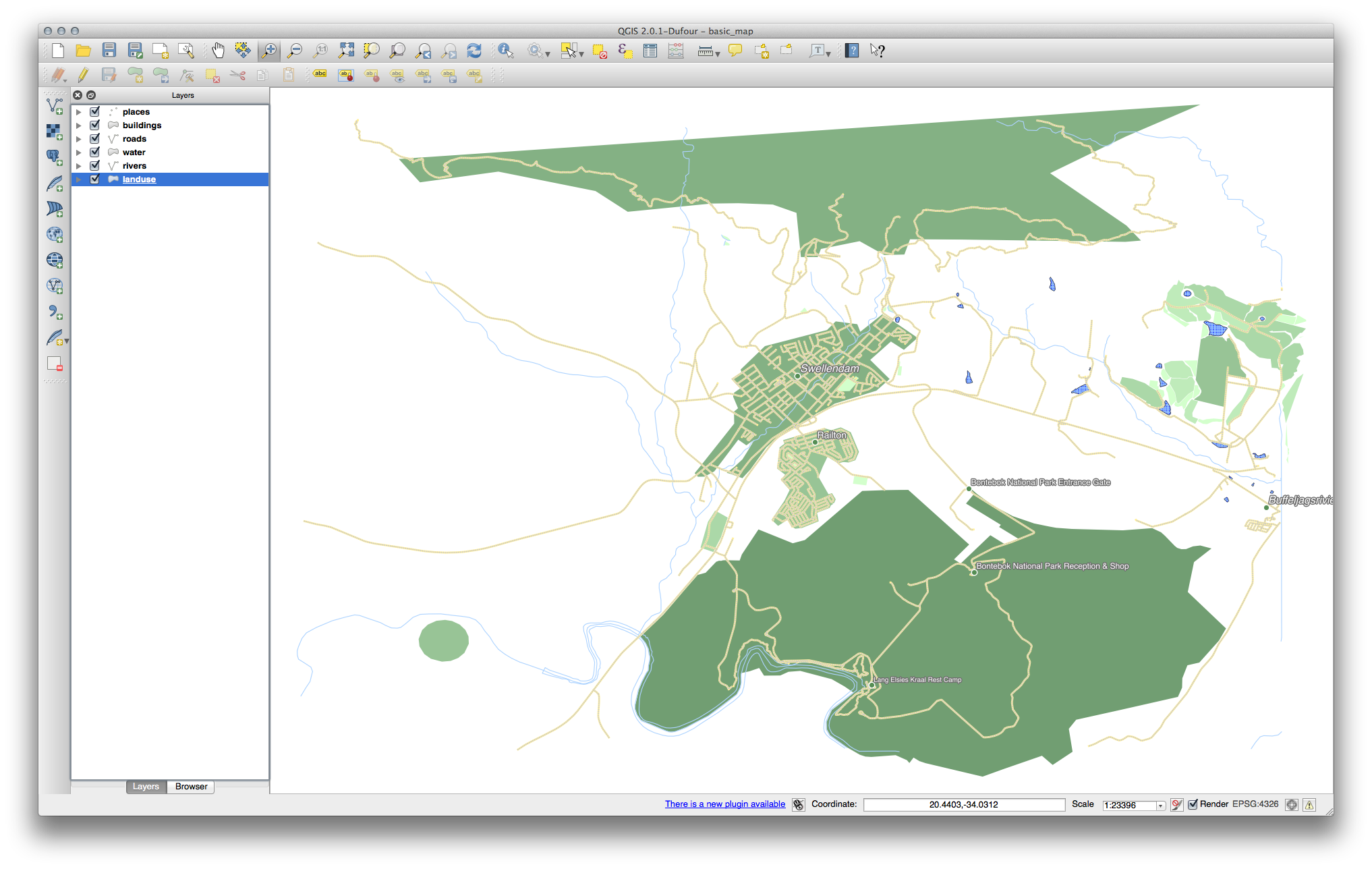Switch to the Layers tab
Screen dimensions: 1372x869
[146, 787]
